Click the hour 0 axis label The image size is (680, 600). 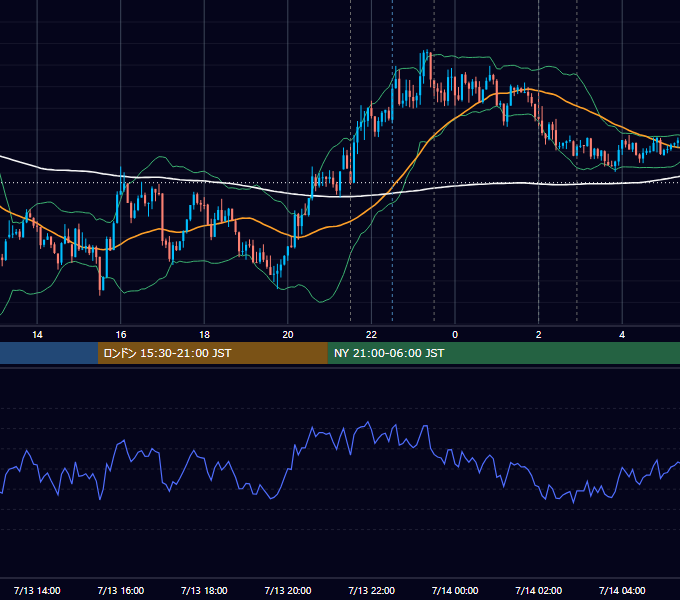(455, 335)
